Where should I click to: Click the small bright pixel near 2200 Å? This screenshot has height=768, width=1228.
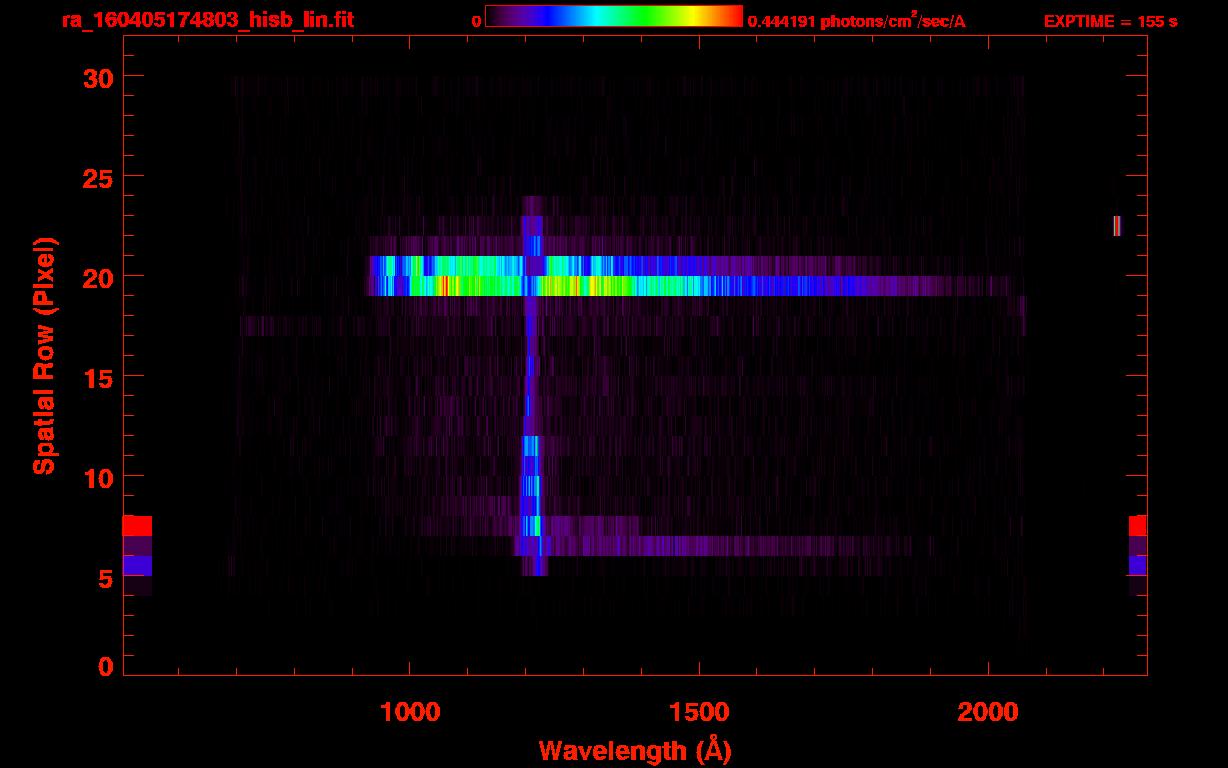coord(1117,226)
